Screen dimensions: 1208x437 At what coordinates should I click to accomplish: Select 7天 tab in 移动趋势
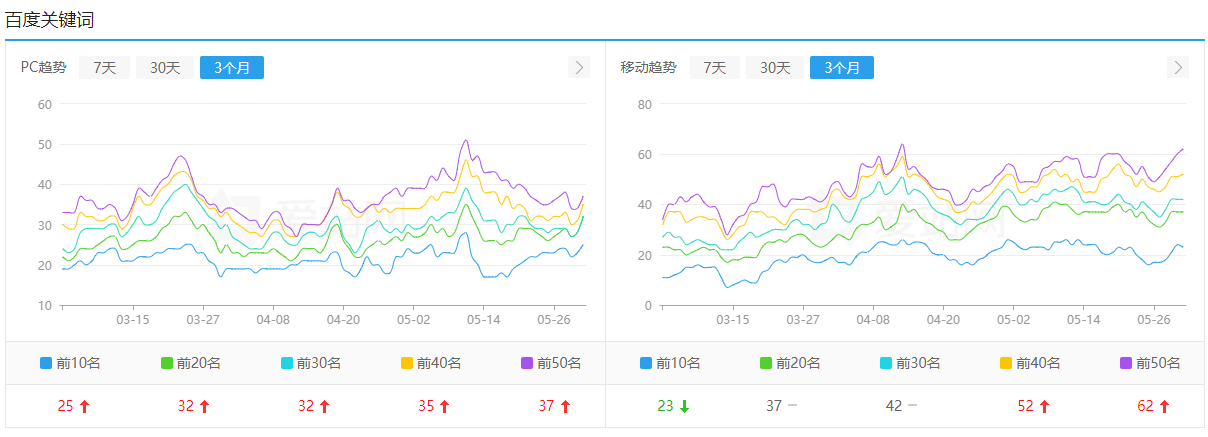[714, 68]
